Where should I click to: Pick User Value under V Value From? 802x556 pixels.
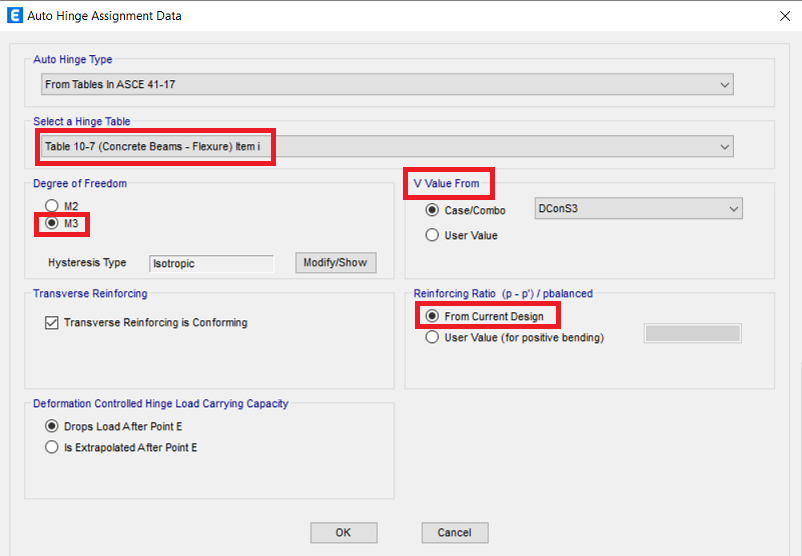pos(432,236)
